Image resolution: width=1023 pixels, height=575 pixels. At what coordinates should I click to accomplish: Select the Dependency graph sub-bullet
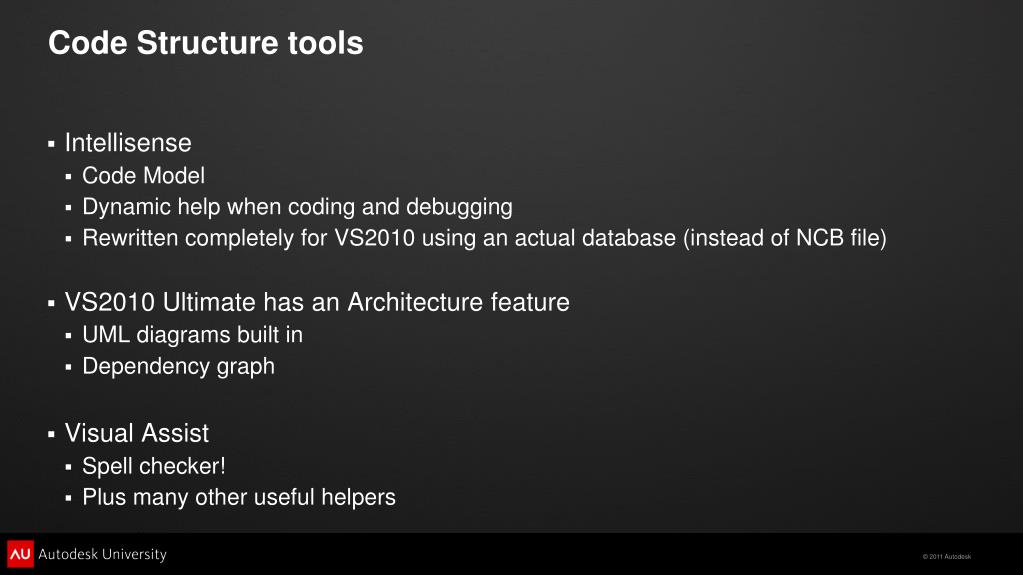pos(178,366)
